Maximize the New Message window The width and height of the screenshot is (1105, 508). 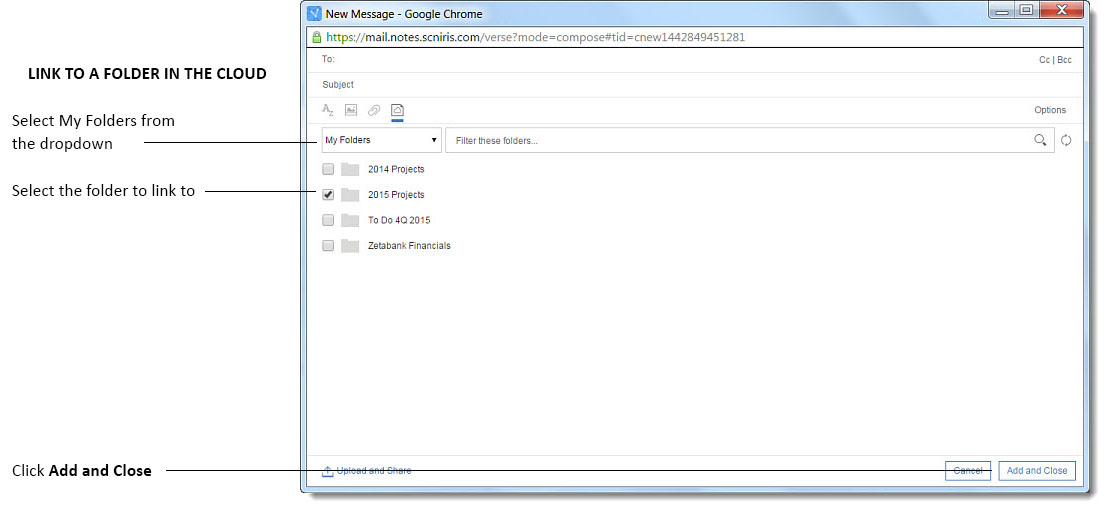[1026, 11]
